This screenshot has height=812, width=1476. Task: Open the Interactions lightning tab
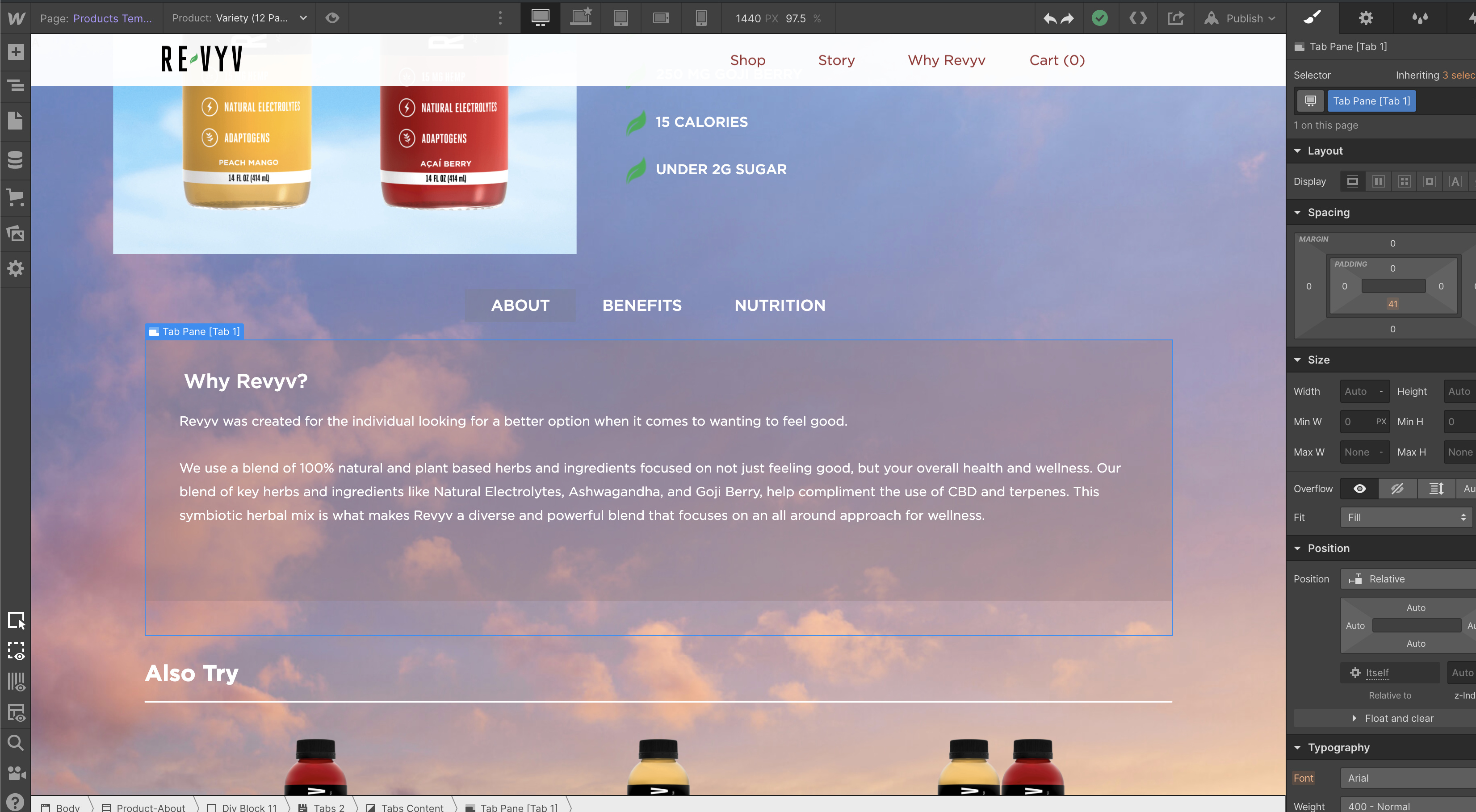click(1470, 18)
